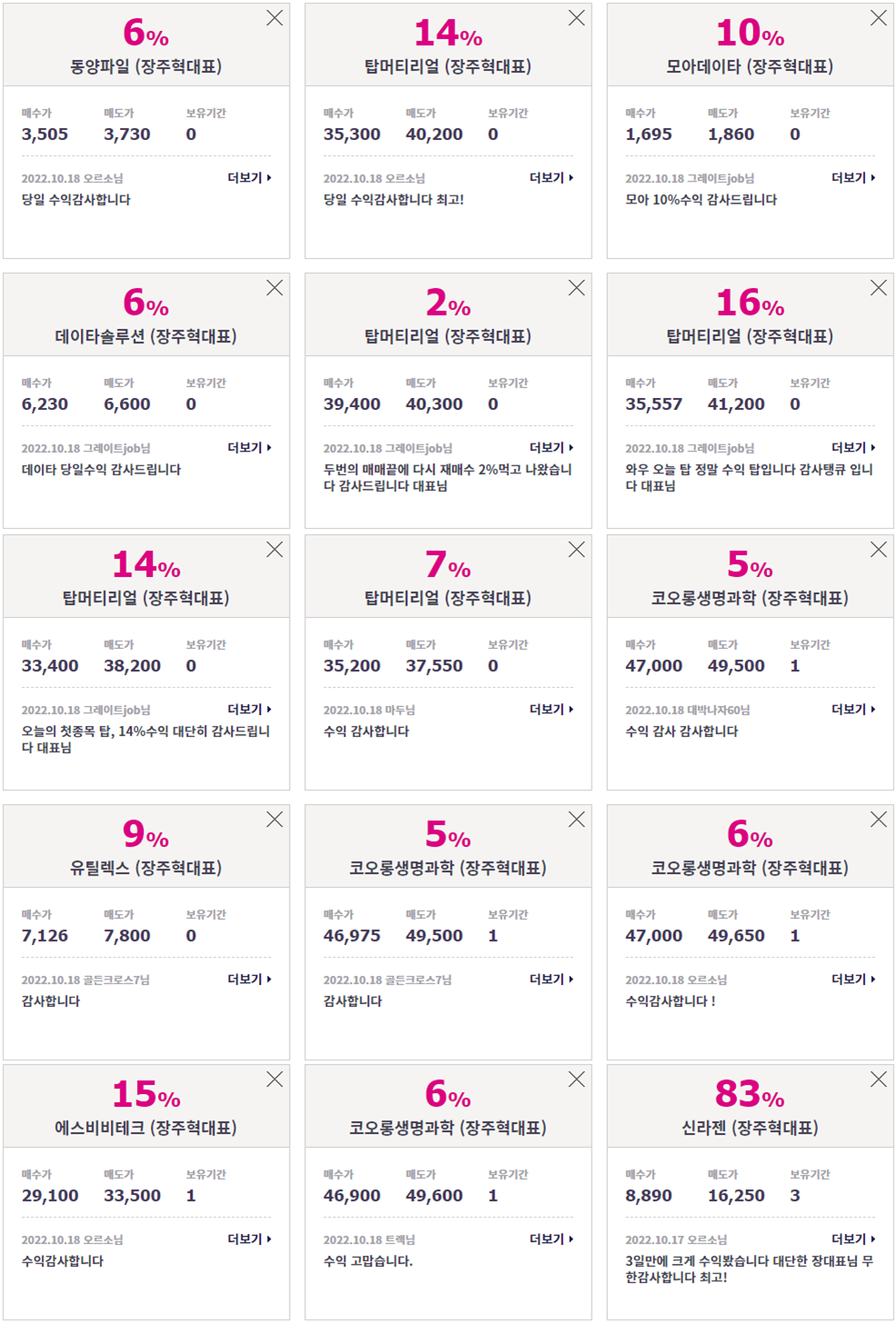Expand 더보기 on 동양파일 review
This screenshot has width=896, height=1324.
(250, 178)
